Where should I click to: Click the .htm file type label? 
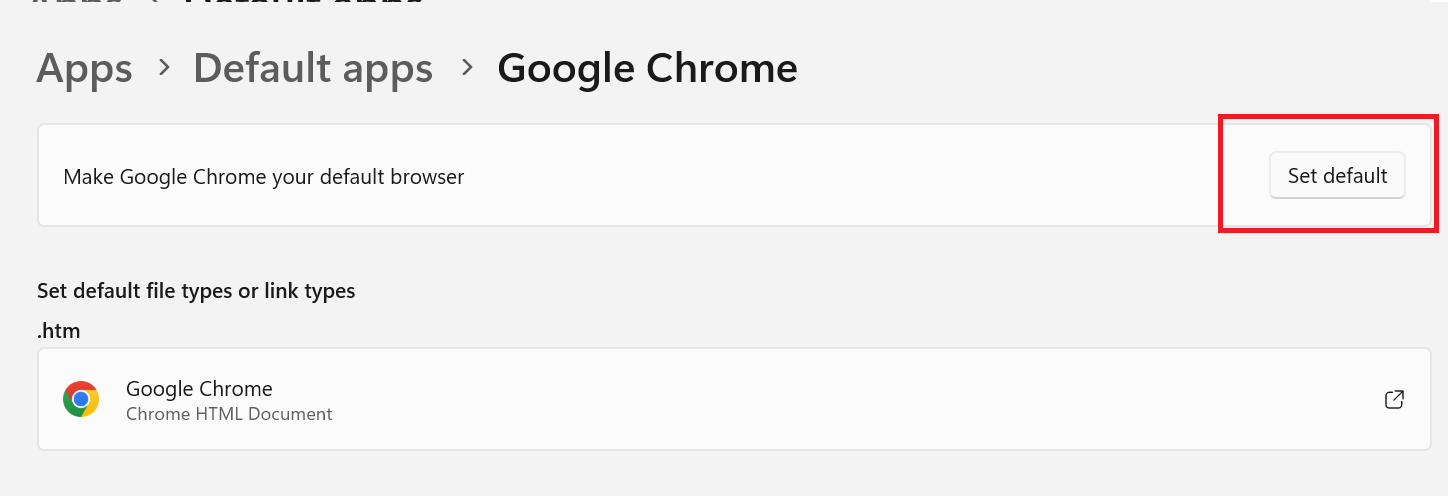(59, 331)
